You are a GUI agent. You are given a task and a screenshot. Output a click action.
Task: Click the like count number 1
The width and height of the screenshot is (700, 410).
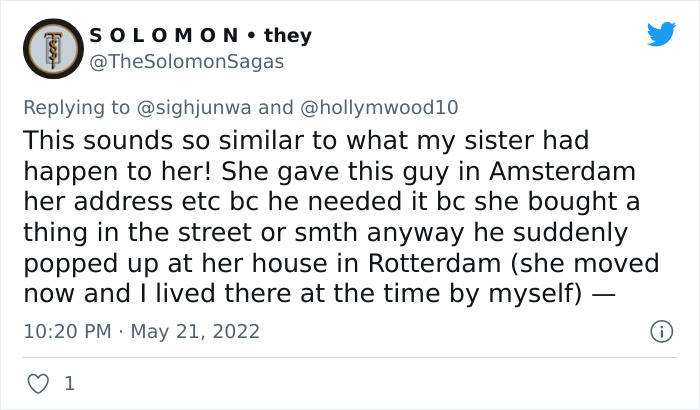[70, 383]
